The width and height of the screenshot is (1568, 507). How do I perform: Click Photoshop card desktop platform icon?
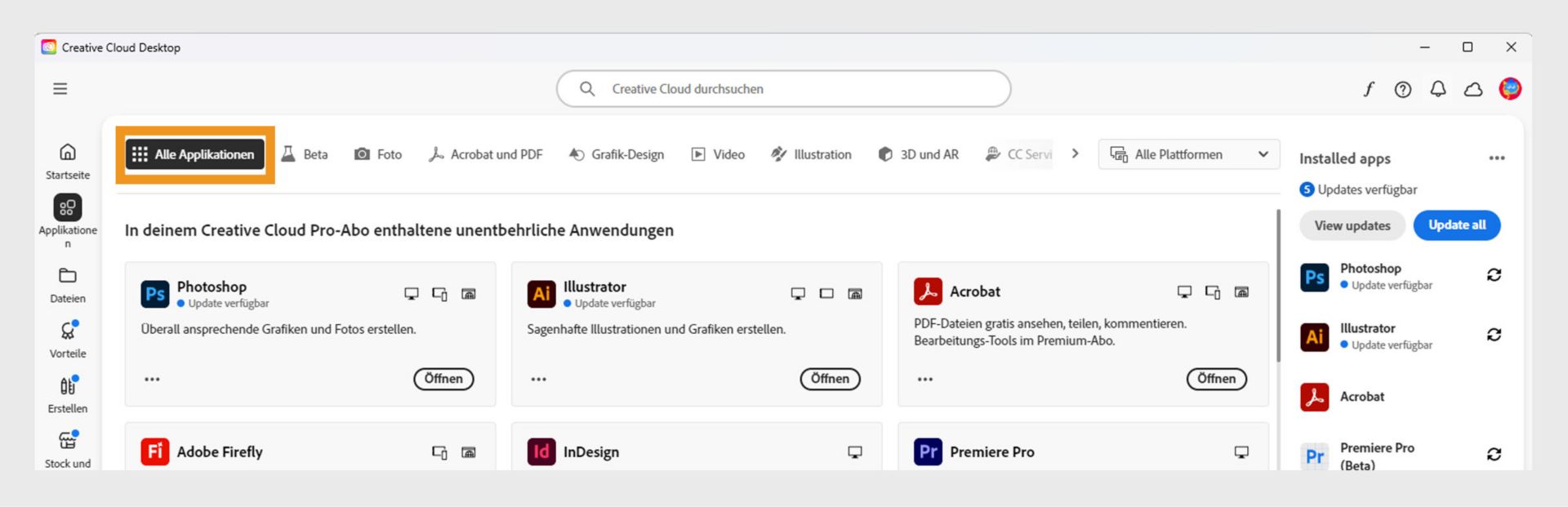pyautogui.click(x=412, y=294)
